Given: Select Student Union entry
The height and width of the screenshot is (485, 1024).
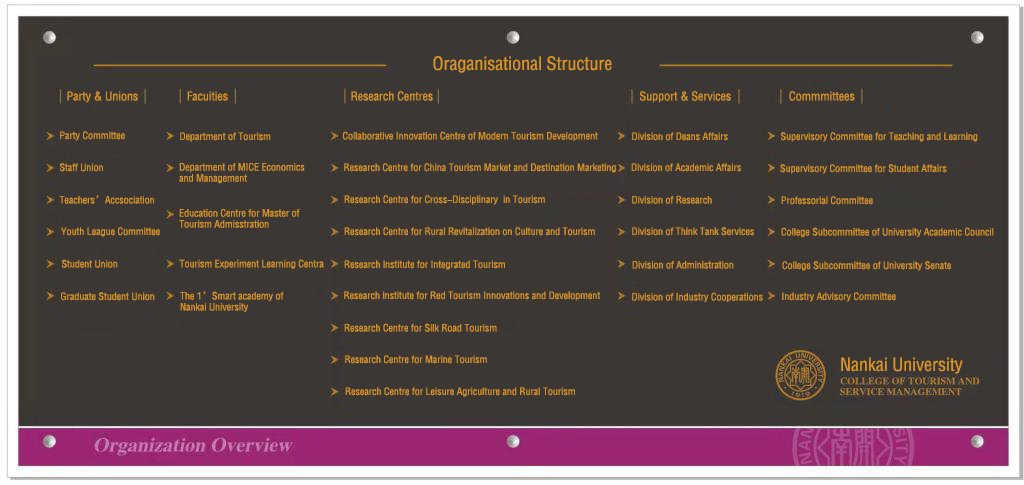Looking at the screenshot, I should (x=89, y=264).
